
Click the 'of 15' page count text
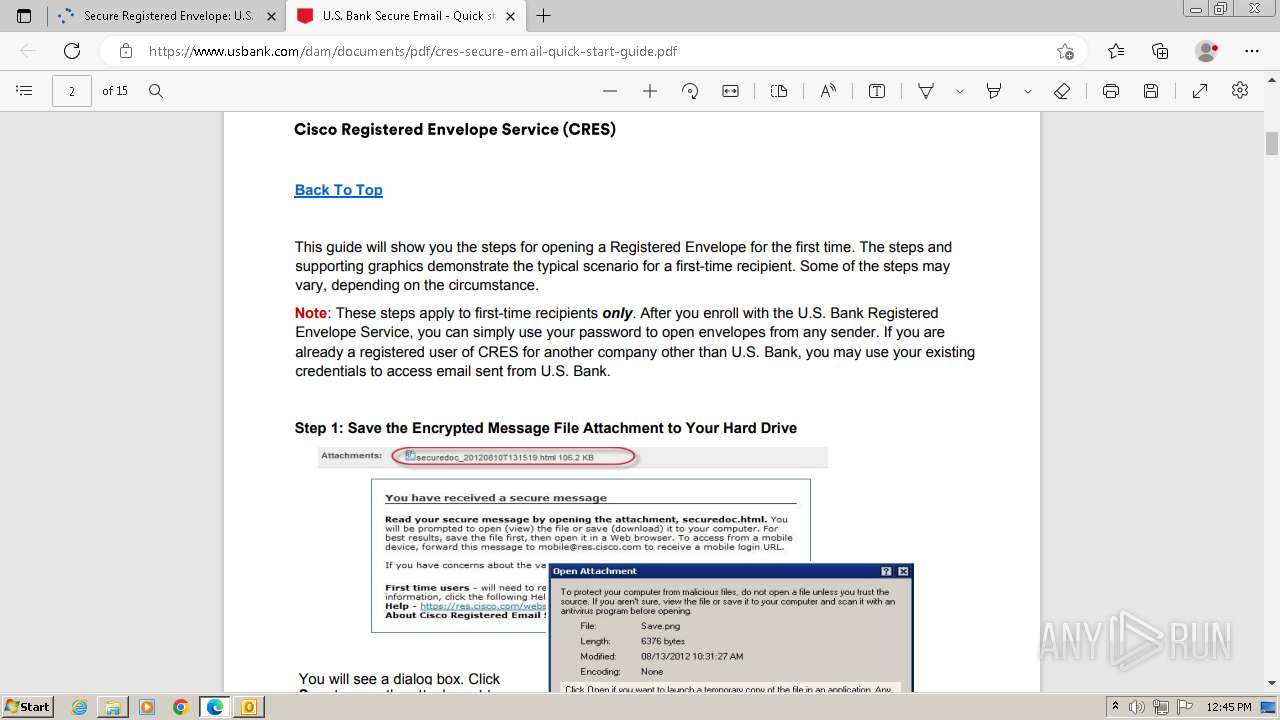pyautogui.click(x=115, y=91)
